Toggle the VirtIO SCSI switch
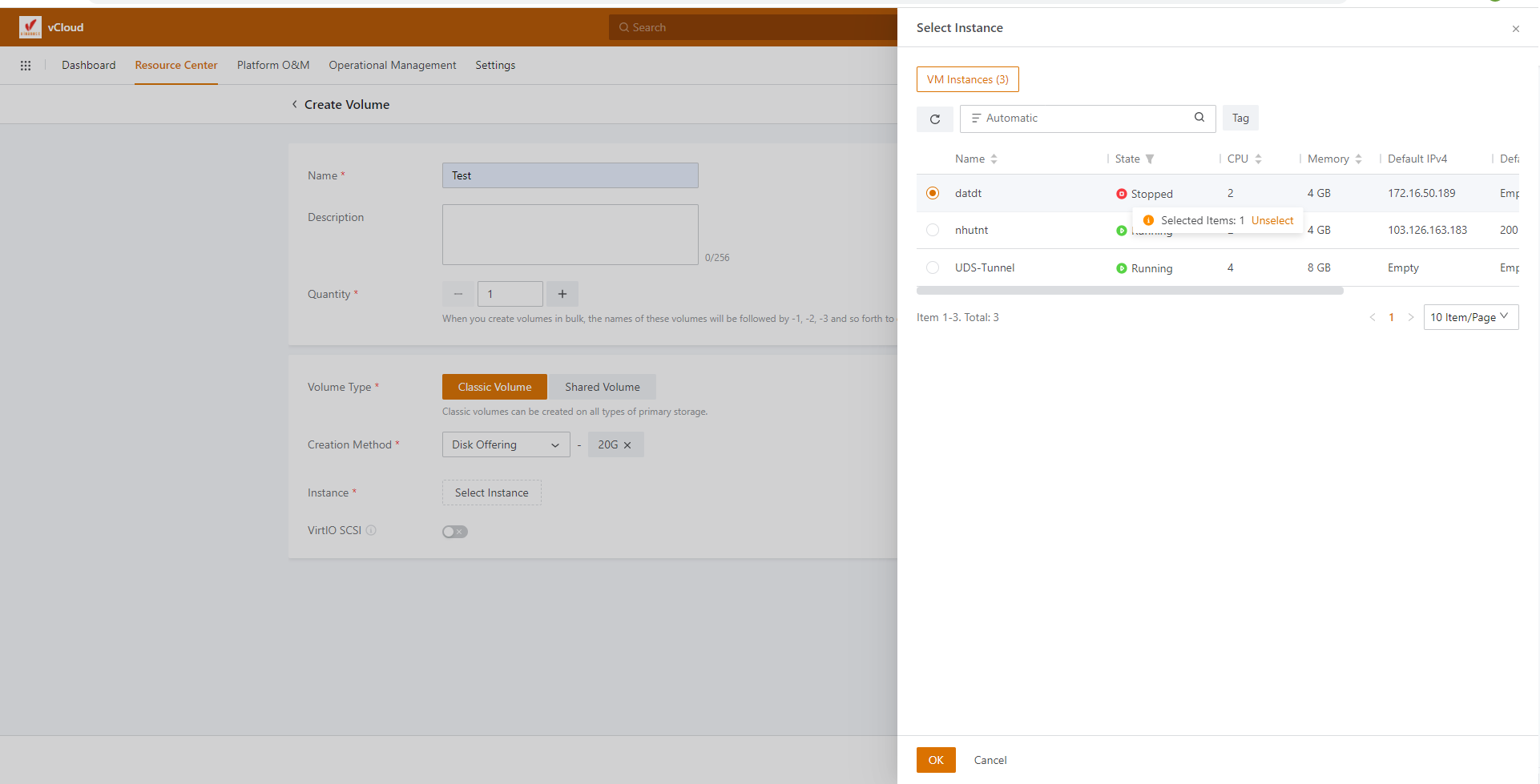The height and width of the screenshot is (784, 1540). 454,532
